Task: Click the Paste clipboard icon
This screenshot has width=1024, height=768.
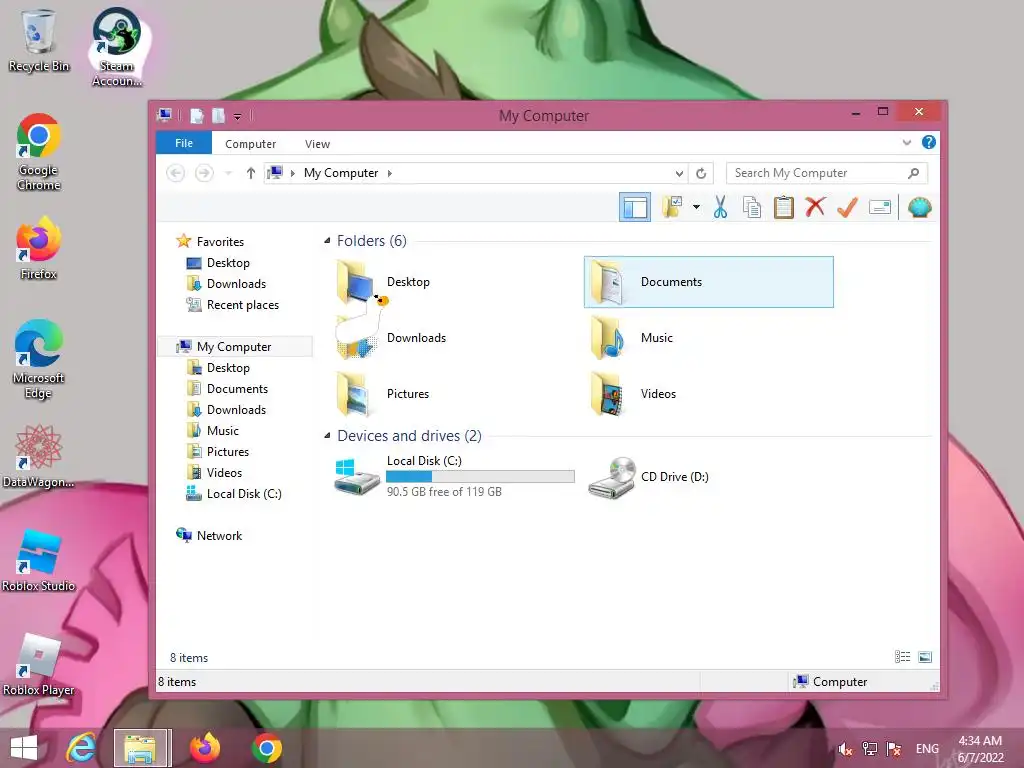Action: pos(784,207)
